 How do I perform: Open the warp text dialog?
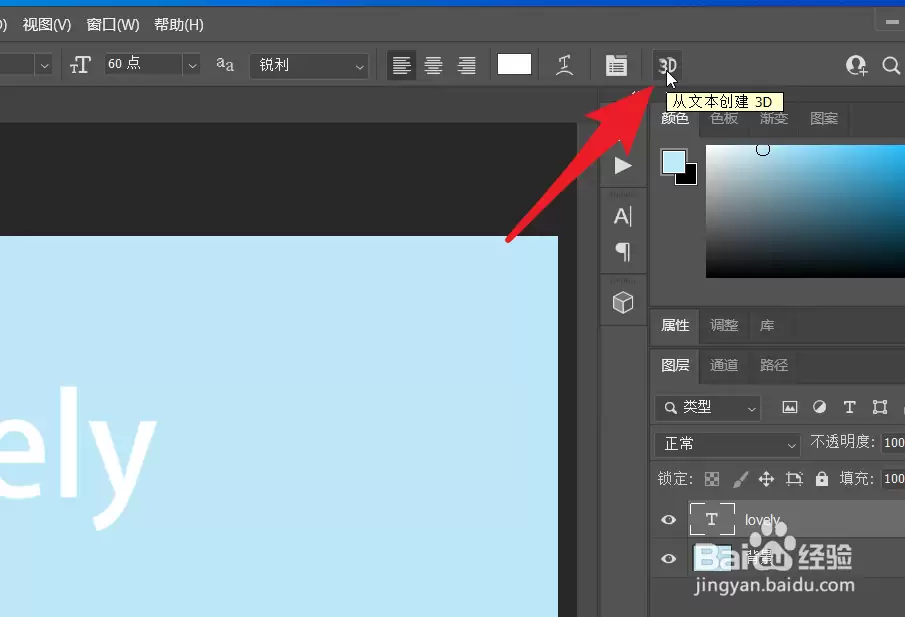(x=564, y=65)
